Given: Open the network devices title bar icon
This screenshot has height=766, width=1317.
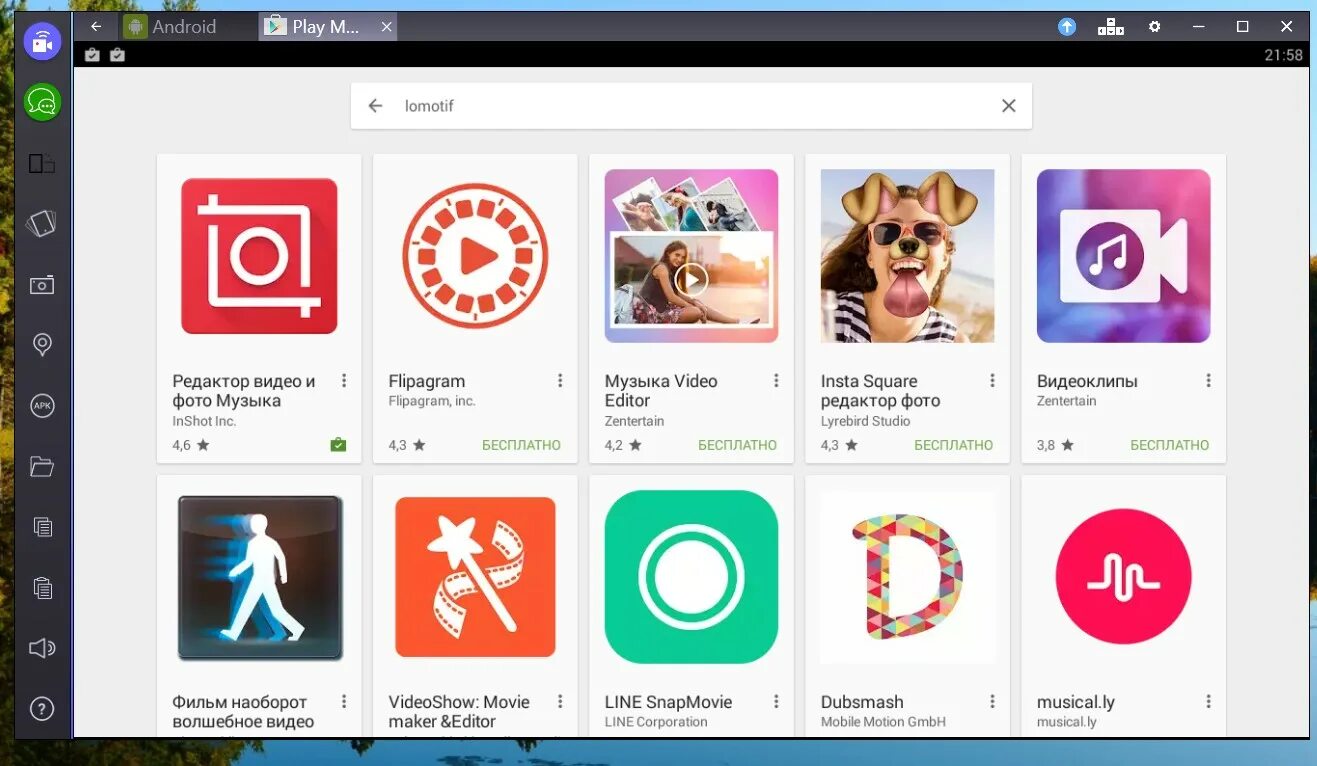Looking at the screenshot, I should pyautogui.click(x=1111, y=27).
